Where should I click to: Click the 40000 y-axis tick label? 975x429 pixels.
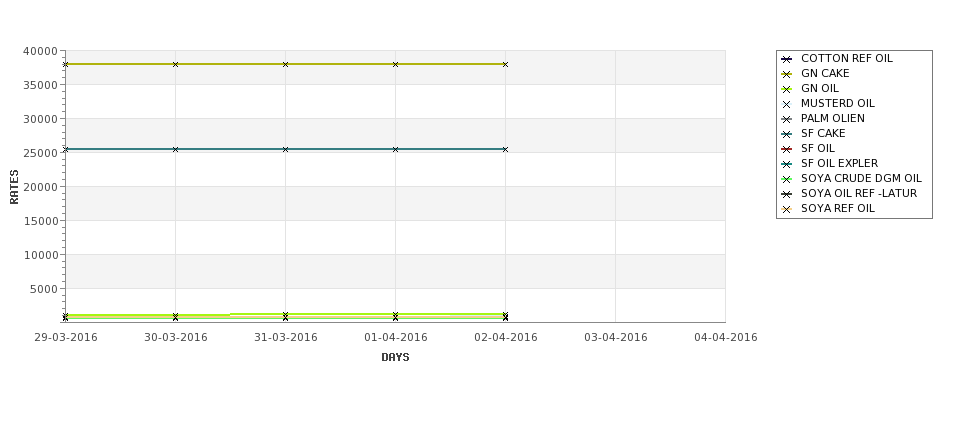point(40,51)
